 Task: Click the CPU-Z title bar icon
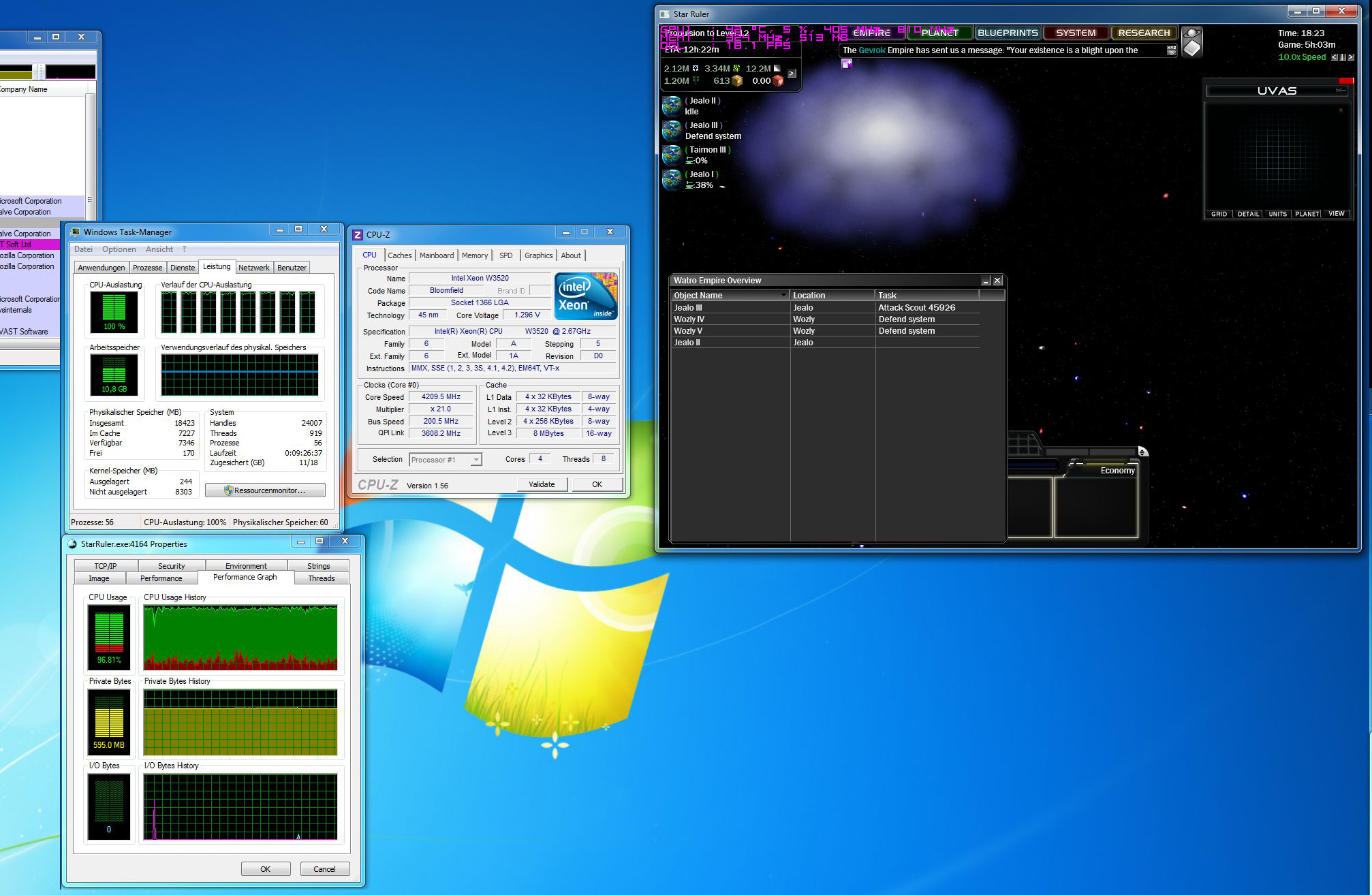click(x=358, y=235)
